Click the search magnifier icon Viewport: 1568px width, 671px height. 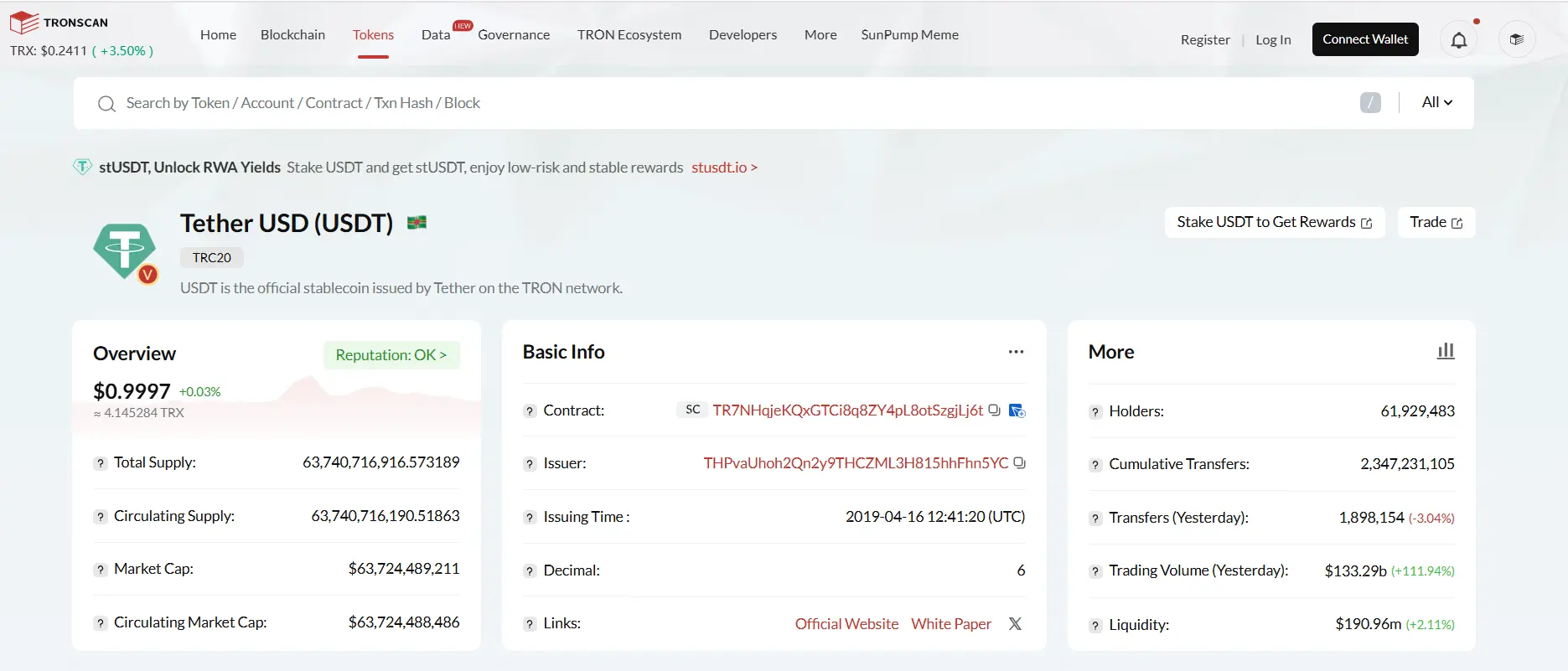tap(106, 104)
